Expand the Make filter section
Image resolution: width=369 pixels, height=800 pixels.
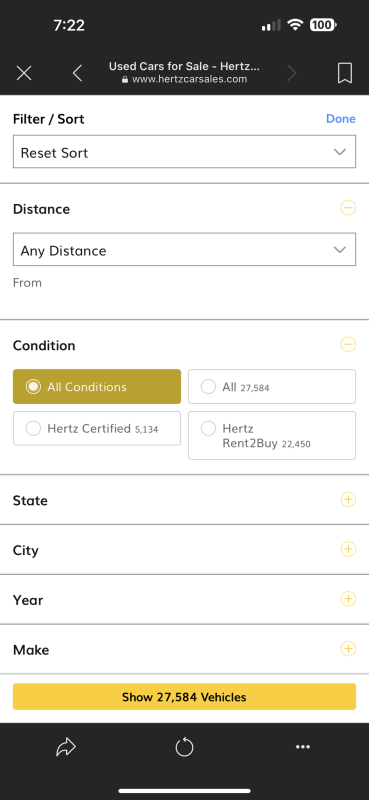[184, 649]
